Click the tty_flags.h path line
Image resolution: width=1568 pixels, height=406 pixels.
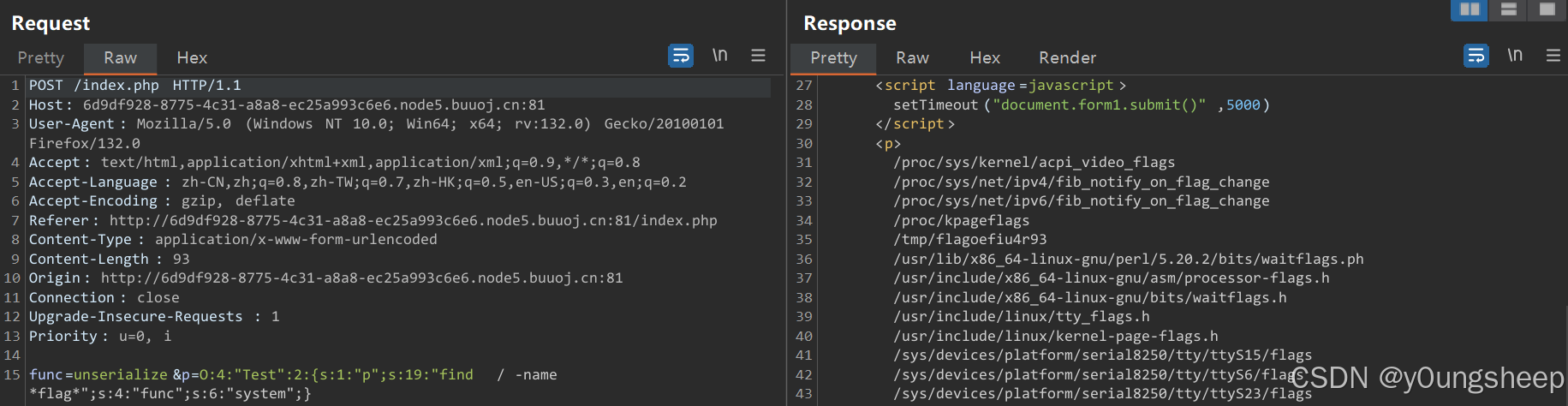coord(1022,317)
